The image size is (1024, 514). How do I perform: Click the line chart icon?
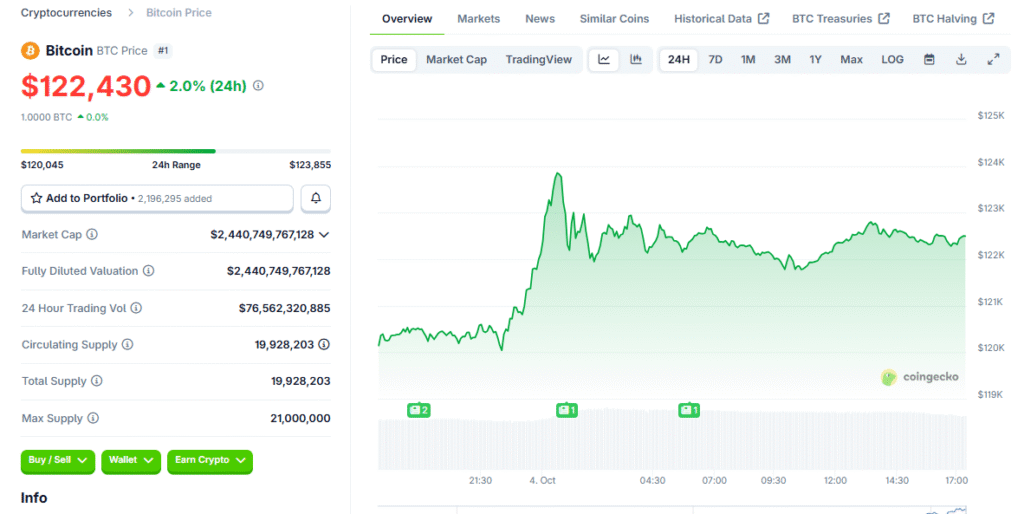(x=604, y=60)
